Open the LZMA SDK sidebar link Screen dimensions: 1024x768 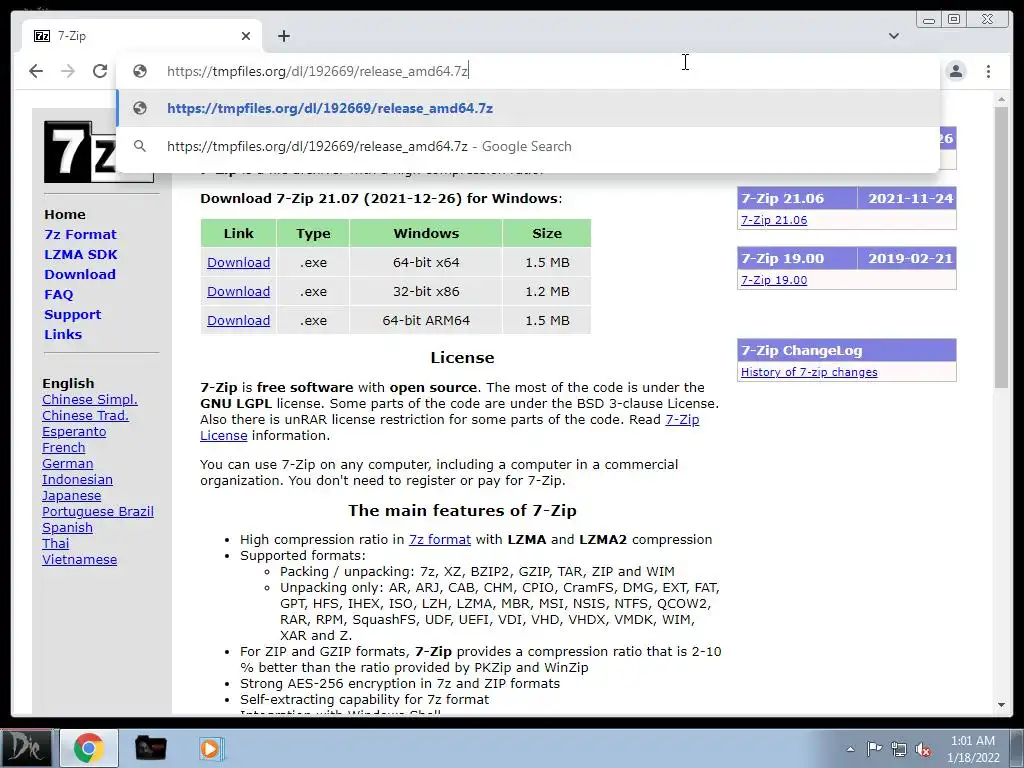81,255
